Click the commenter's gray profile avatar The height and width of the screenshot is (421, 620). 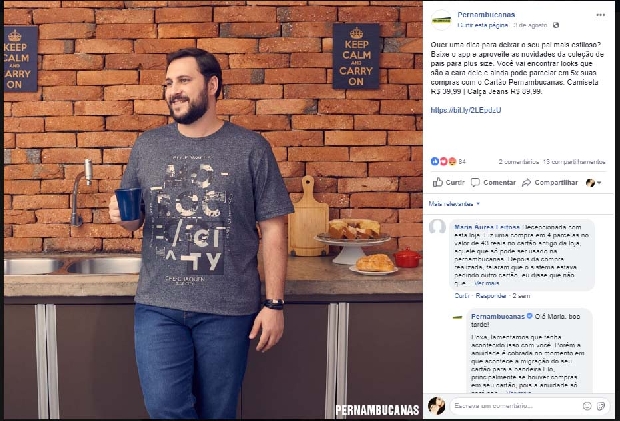coord(437,227)
